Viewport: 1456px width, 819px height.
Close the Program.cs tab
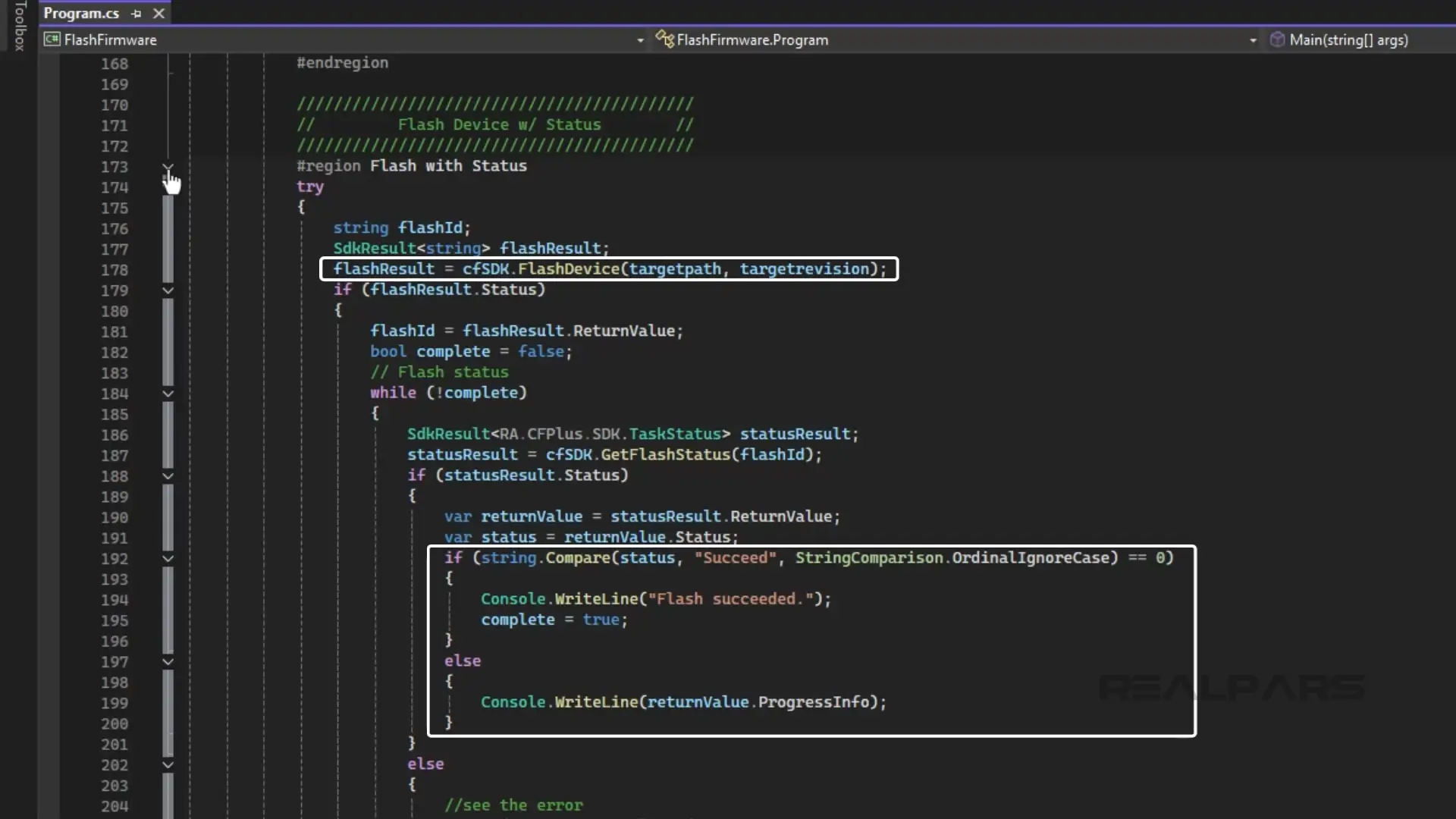[x=158, y=14]
